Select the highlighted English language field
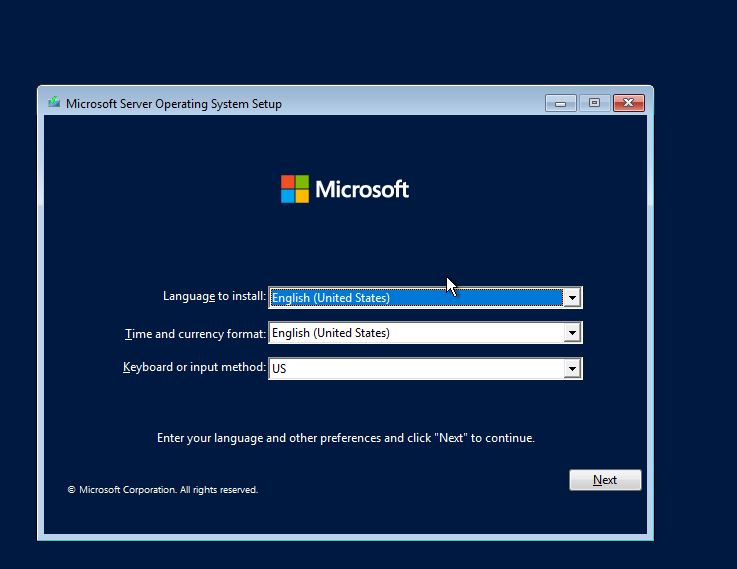Viewport: 737px width, 569px height. 415,298
